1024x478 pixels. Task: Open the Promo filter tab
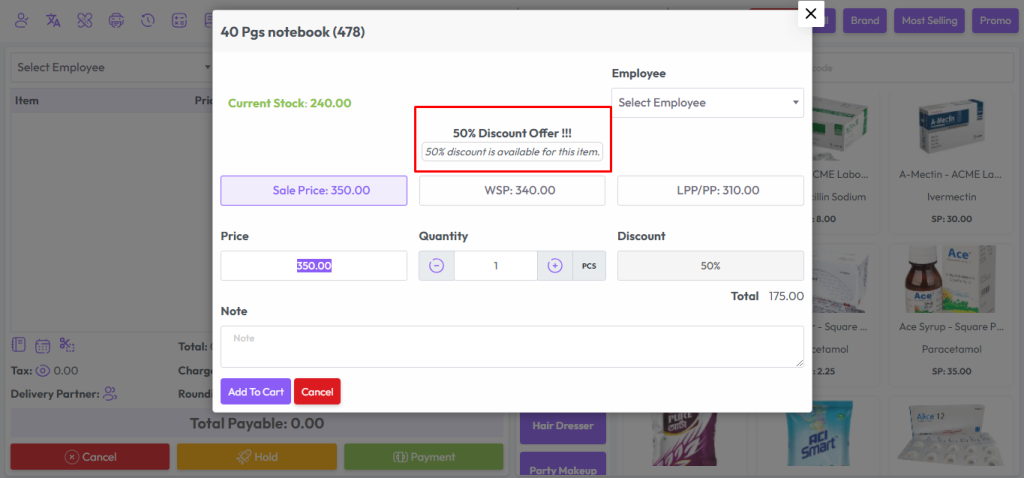[x=995, y=20]
